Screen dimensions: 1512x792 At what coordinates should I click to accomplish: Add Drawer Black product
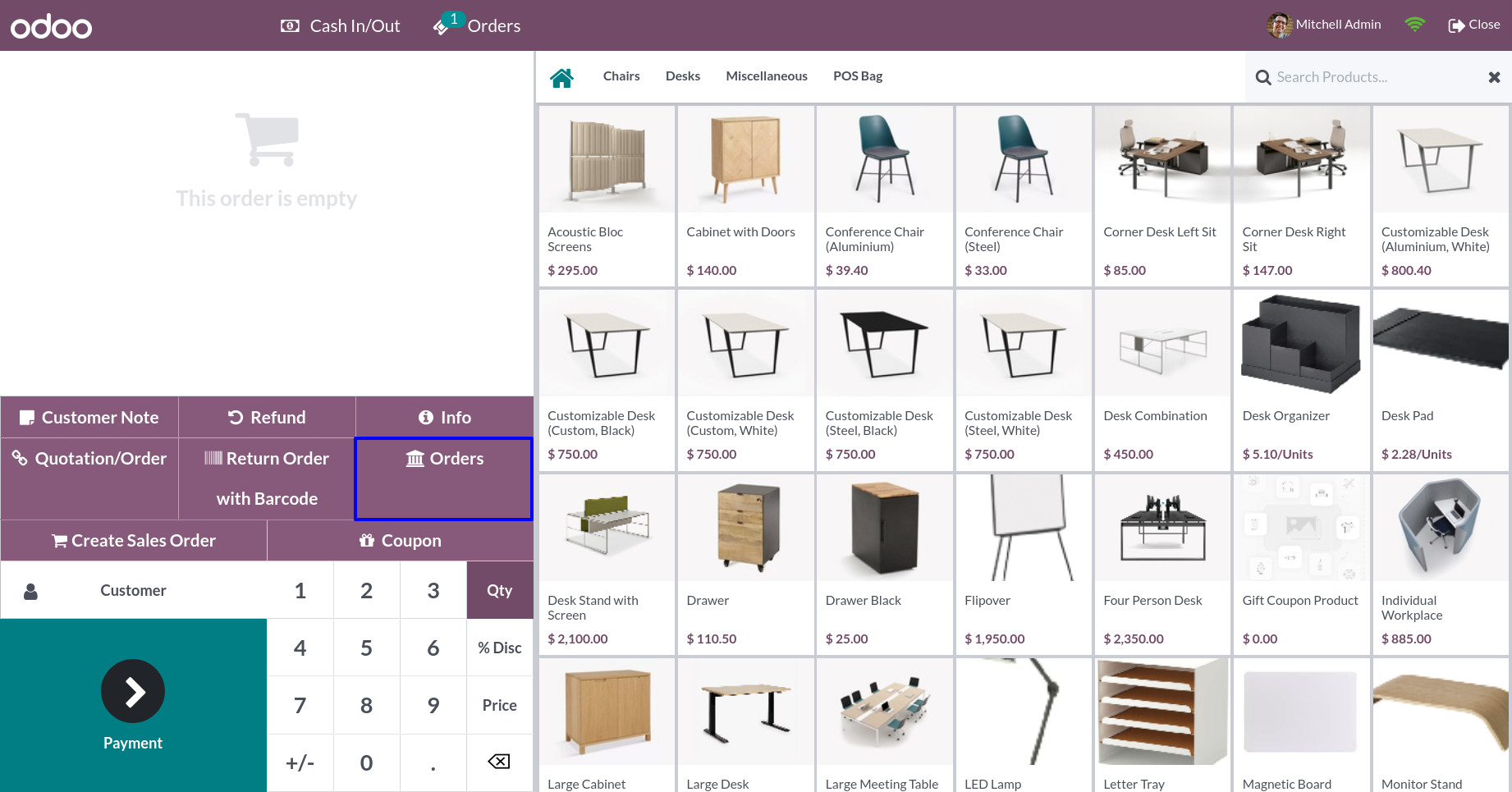coord(885,565)
